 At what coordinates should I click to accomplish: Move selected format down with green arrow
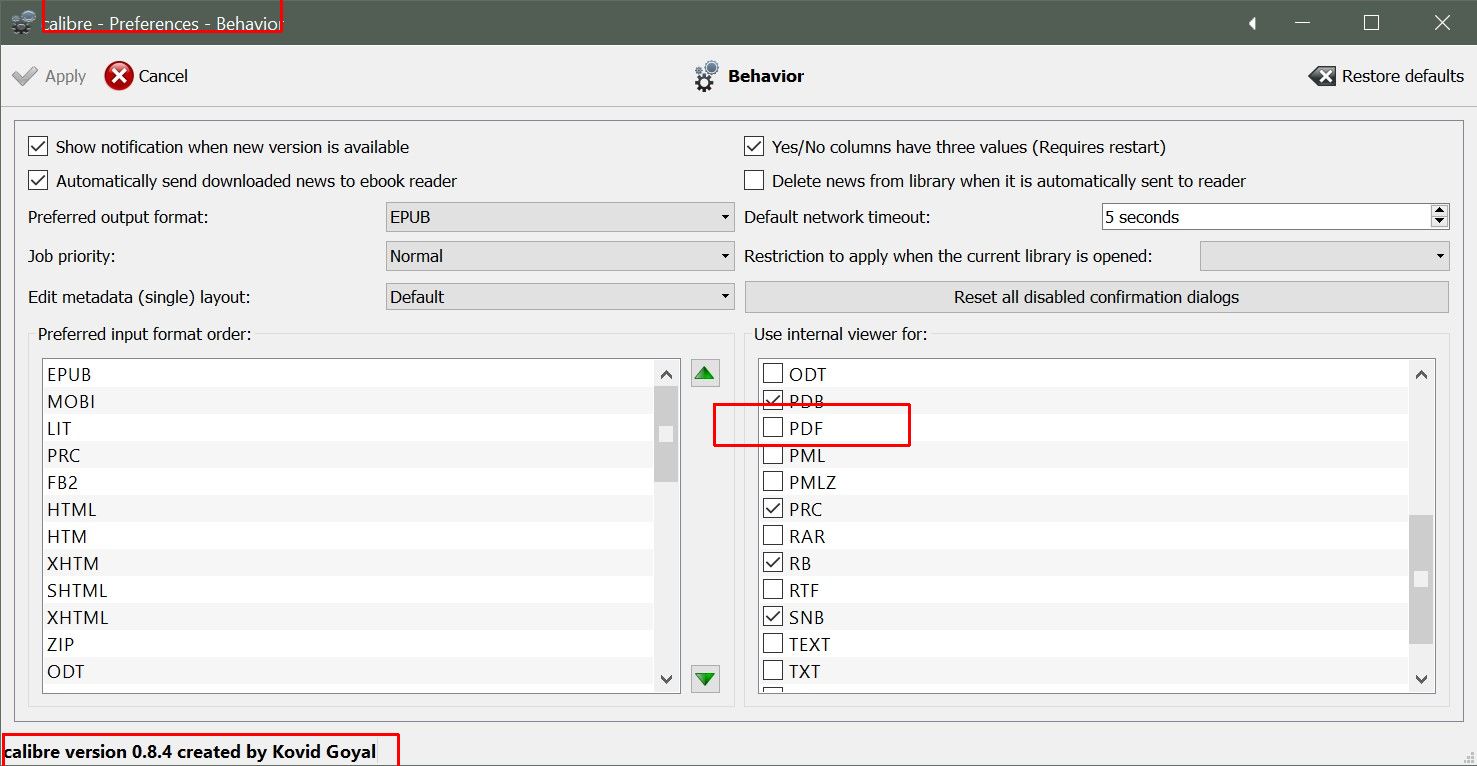point(705,679)
